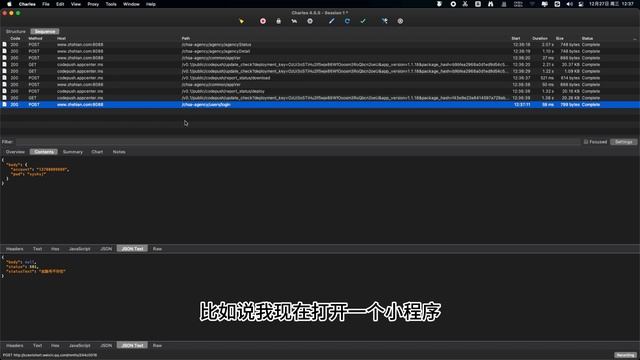The height and width of the screenshot is (360, 640).
Task: Open the Overview tab
Action: point(15,152)
